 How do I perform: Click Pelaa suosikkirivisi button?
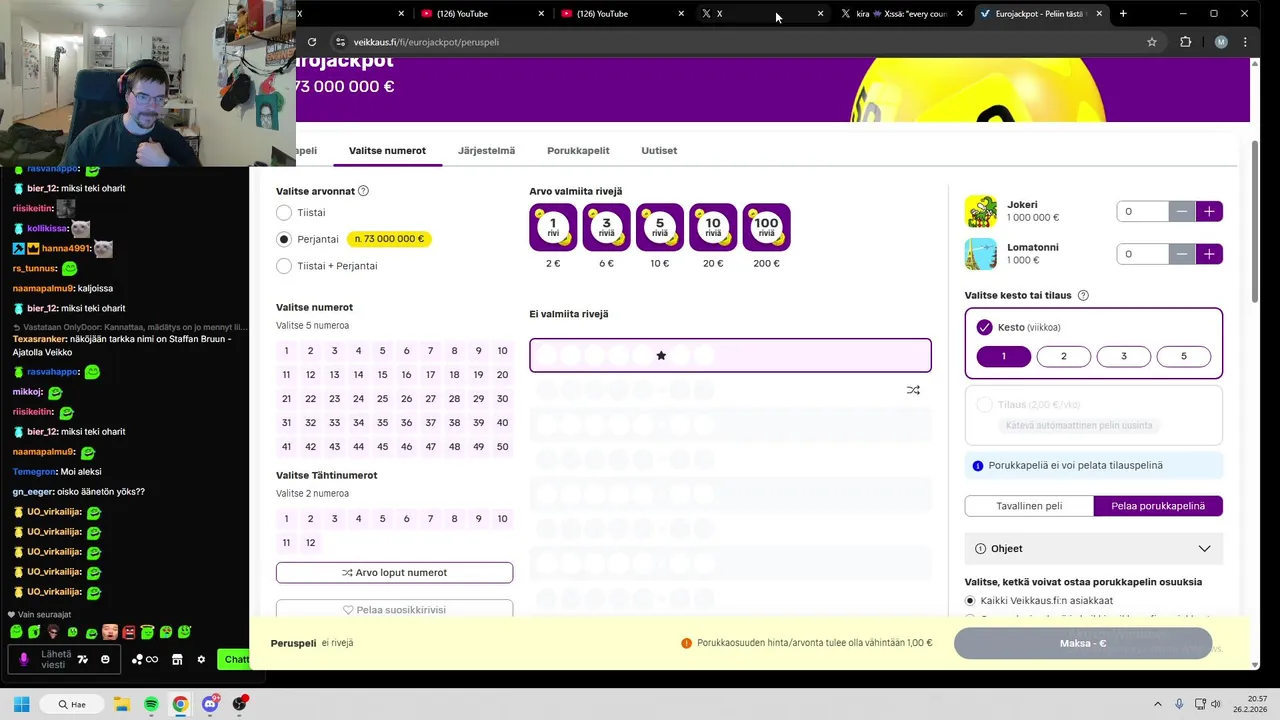tap(394, 609)
